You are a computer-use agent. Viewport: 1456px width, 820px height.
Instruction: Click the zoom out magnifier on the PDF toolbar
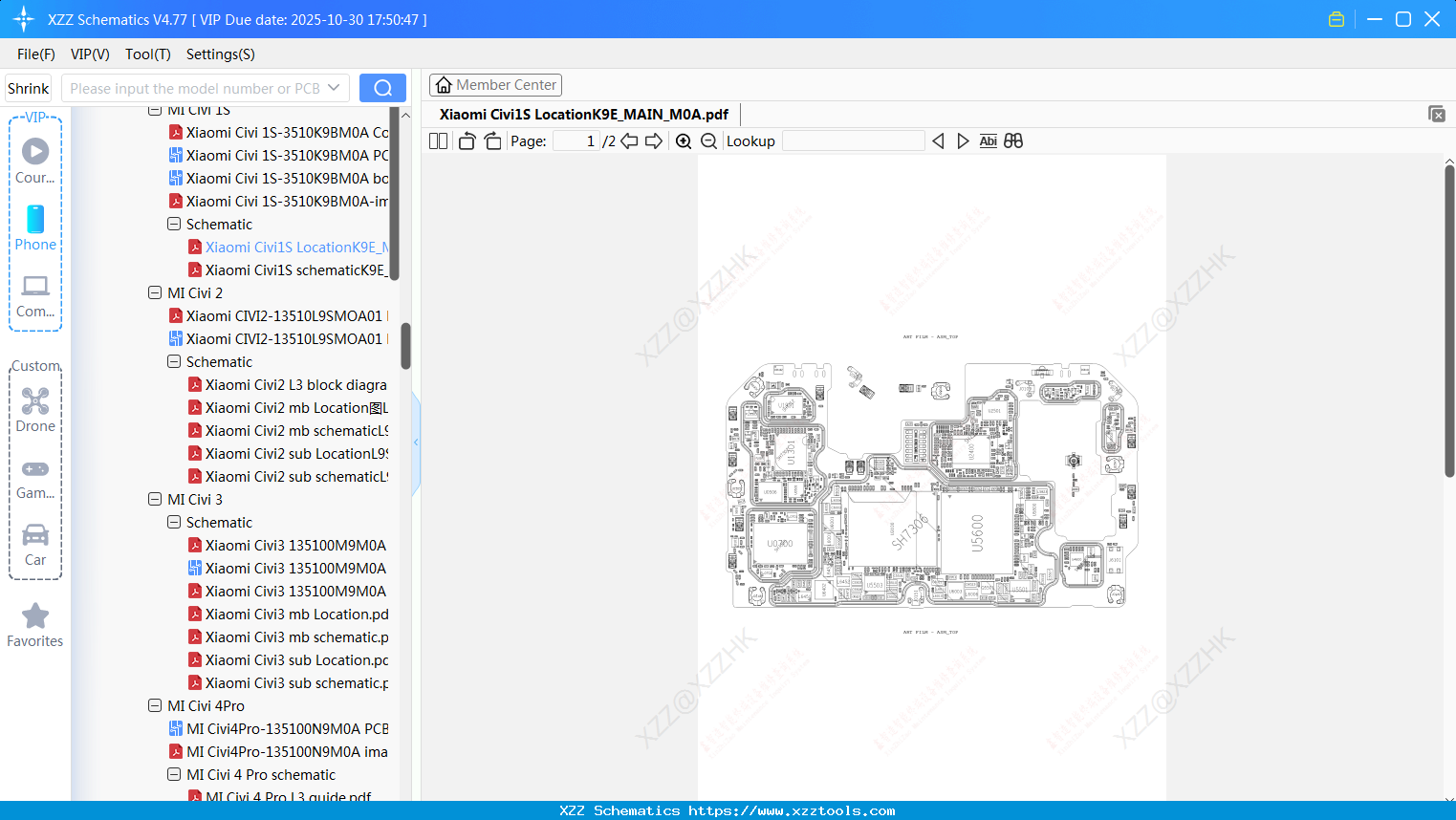708,140
